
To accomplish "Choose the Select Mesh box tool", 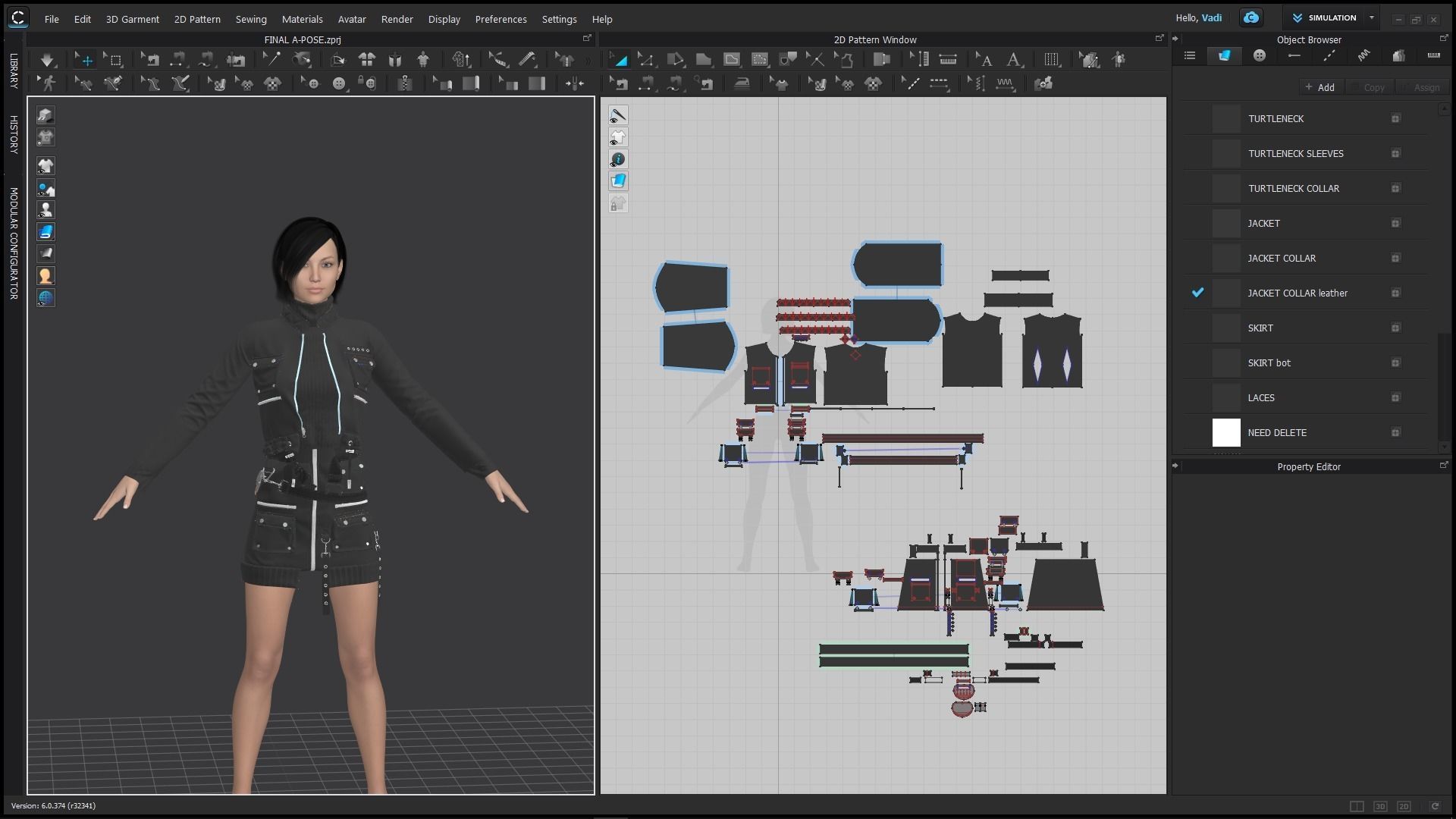I will pyautogui.click(x=114, y=59).
